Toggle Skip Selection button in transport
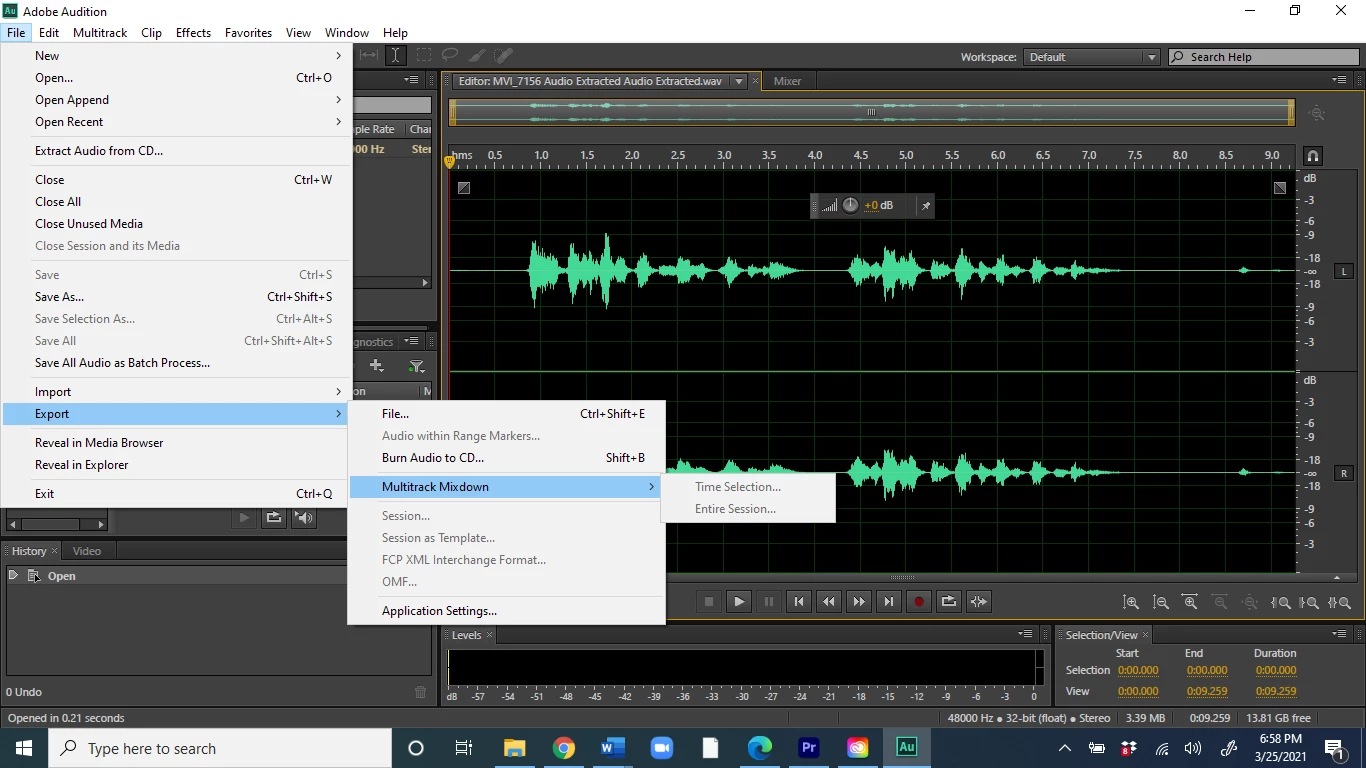The height and width of the screenshot is (768, 1366). [x=979, y=601]
